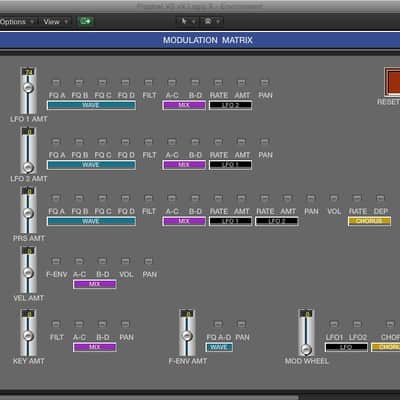Toggle FQ A button in LFO 2 AMT row
The width and height of the screenshot is (400, 400).
[x=56, y=142]
